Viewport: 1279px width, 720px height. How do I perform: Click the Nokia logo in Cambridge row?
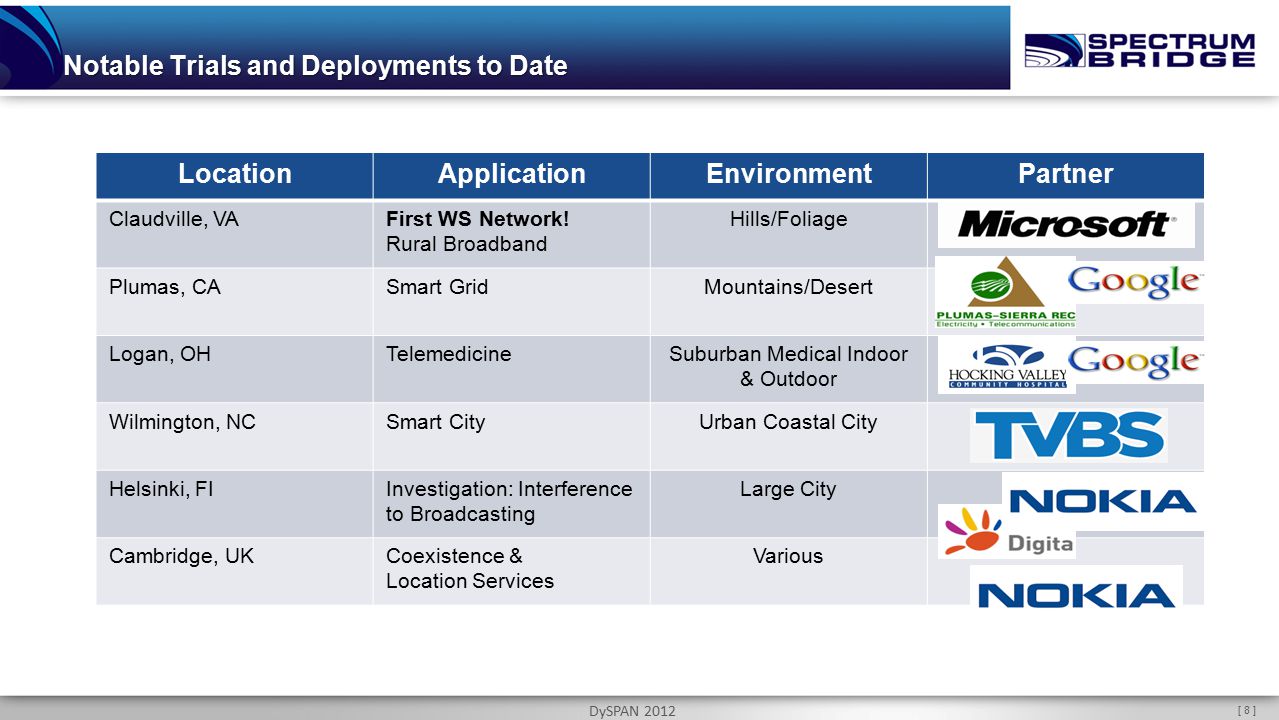pos(1076,589)
